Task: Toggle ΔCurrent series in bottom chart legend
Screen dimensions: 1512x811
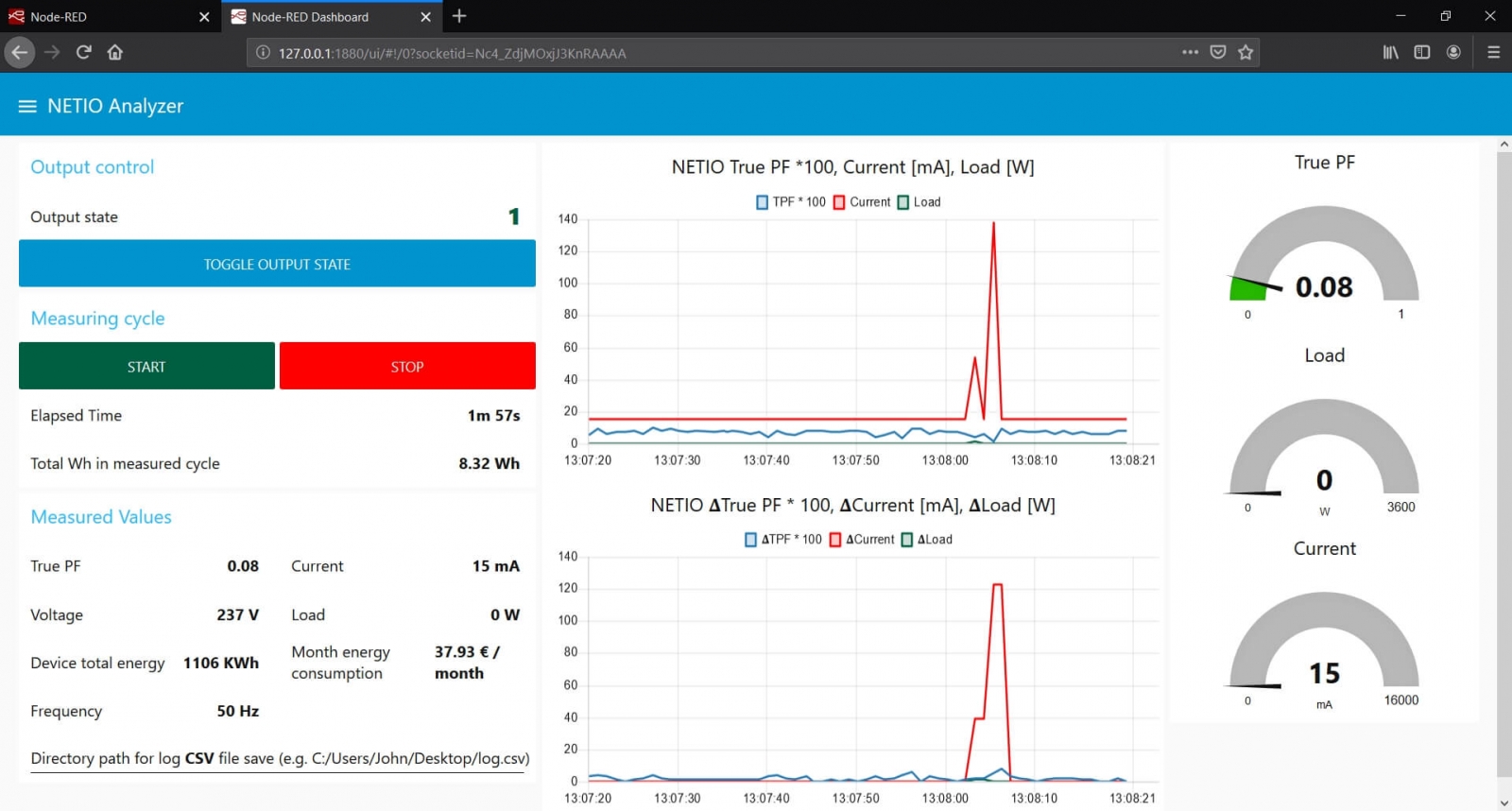Action: pyautogui.click(x=862, y=540)
